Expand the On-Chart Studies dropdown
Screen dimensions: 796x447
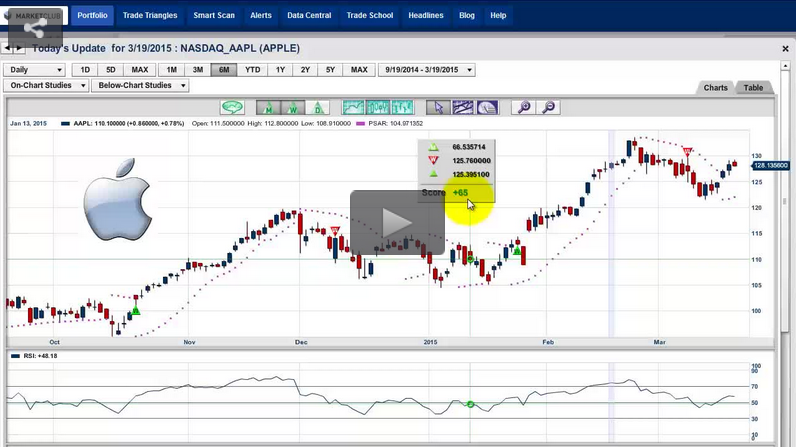pos(47,86)
